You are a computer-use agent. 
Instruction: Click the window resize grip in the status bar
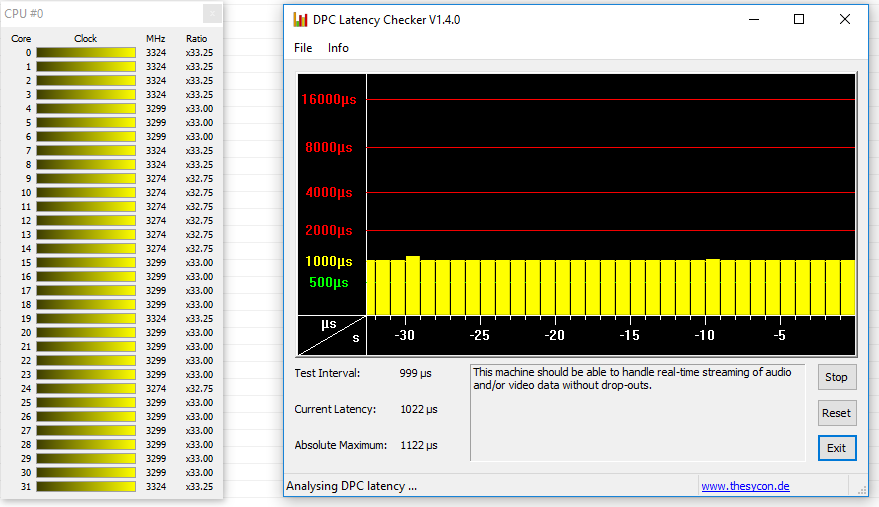click(862, 490)
